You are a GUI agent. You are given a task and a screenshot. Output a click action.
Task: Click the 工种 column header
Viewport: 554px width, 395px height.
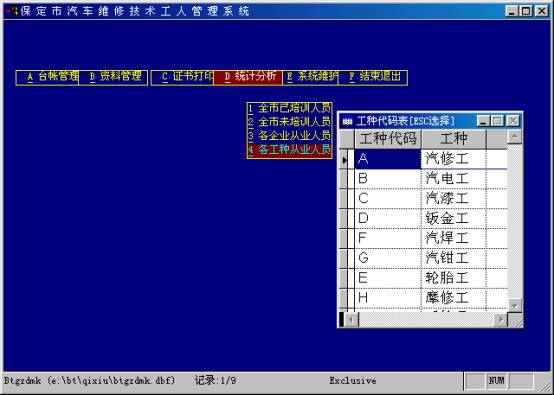click(x=454, y=139)
